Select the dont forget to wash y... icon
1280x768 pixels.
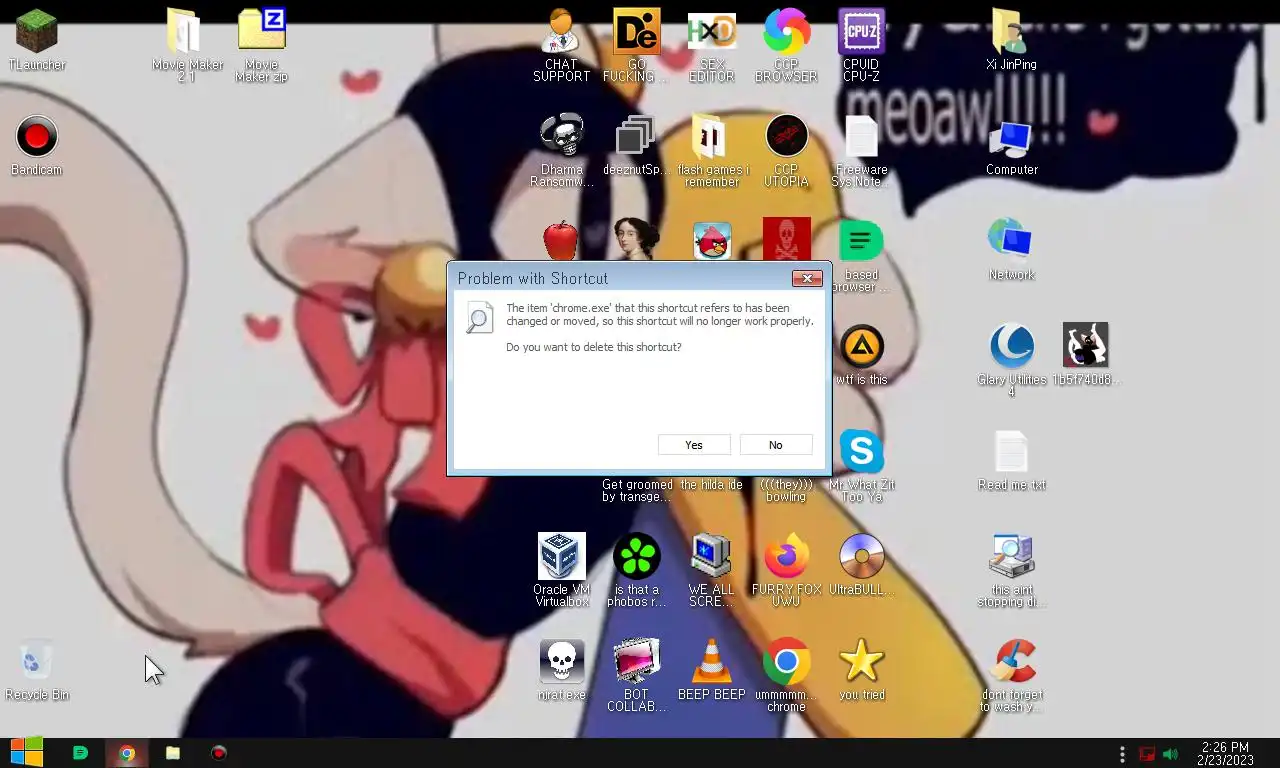pos(1011,675)
